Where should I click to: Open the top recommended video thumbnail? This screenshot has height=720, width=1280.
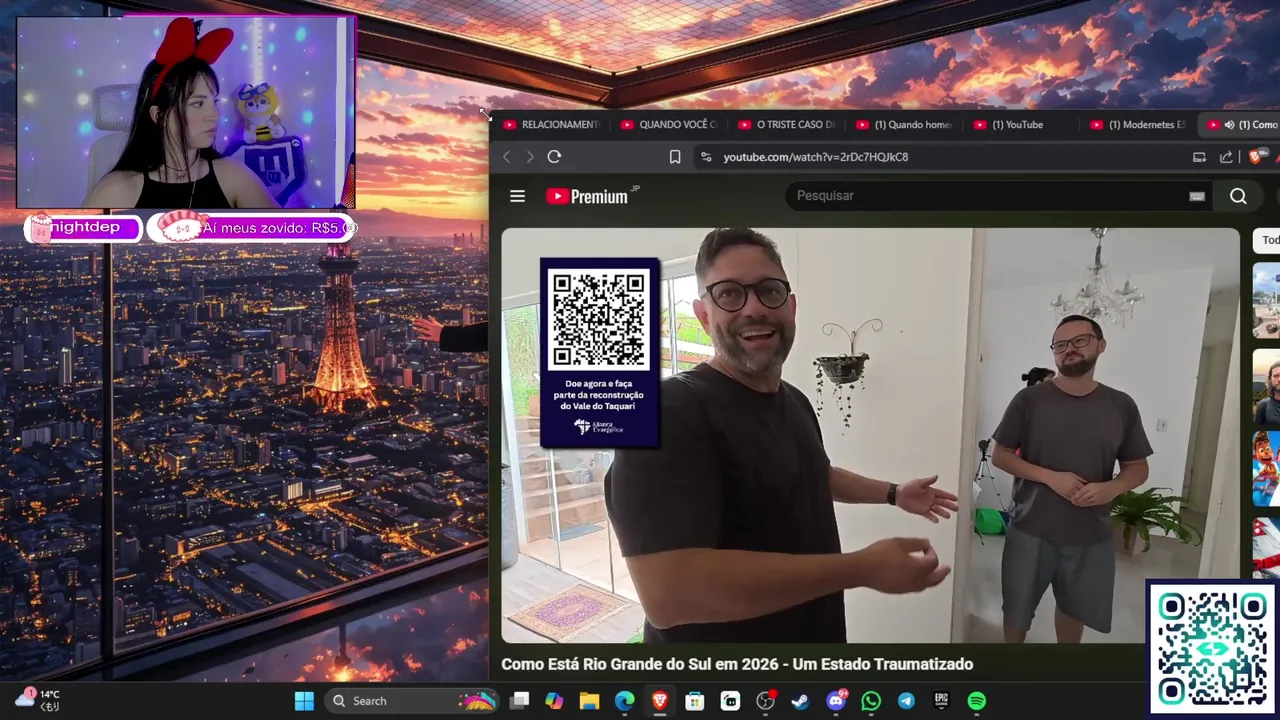[1266, 300]
